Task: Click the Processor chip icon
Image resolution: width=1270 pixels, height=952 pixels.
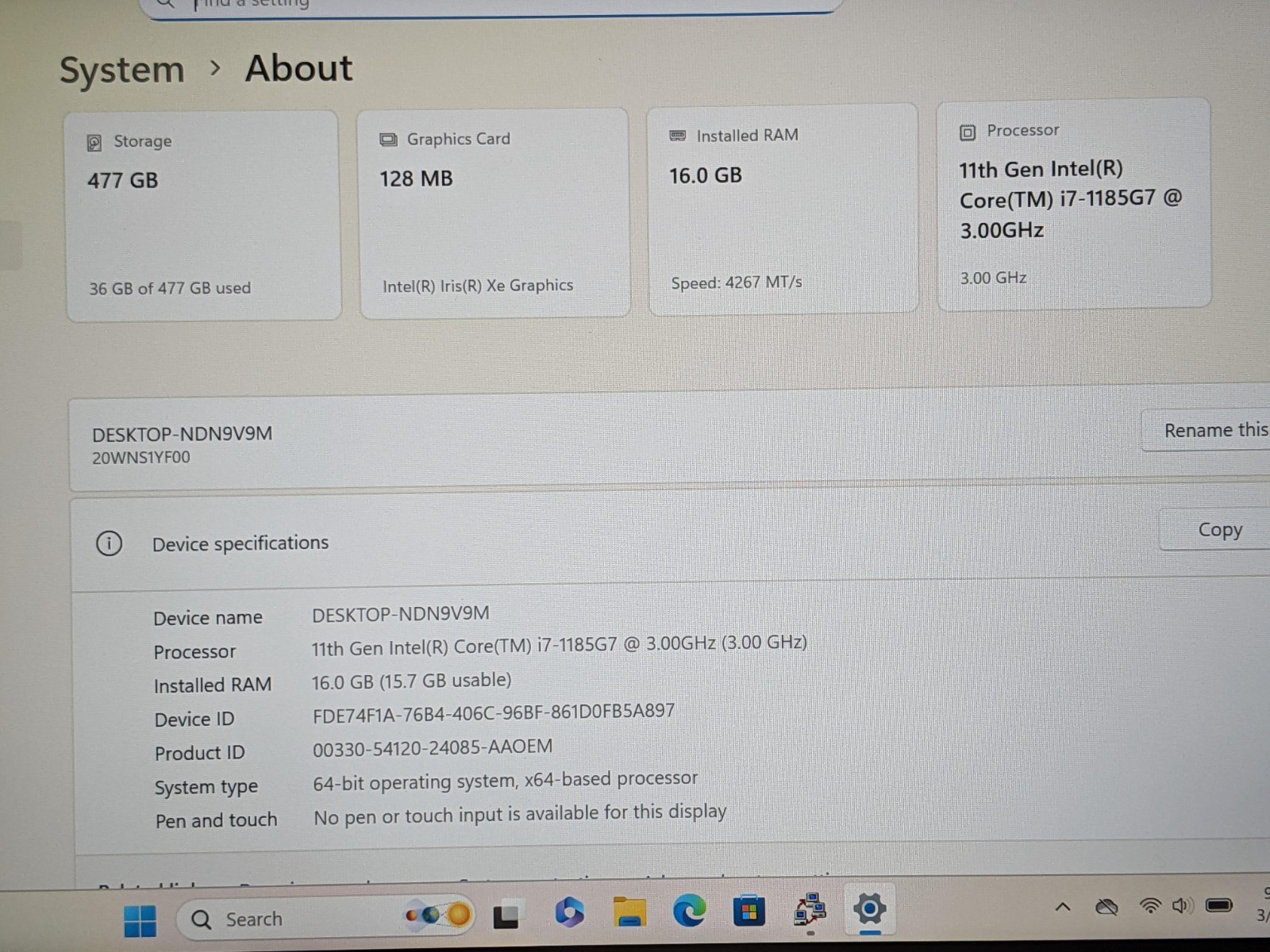Action: (x=968, y=132)
